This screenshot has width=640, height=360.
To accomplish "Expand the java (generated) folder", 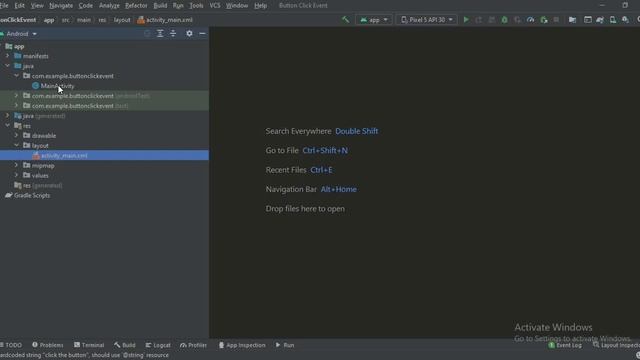I will click(7, 116).
